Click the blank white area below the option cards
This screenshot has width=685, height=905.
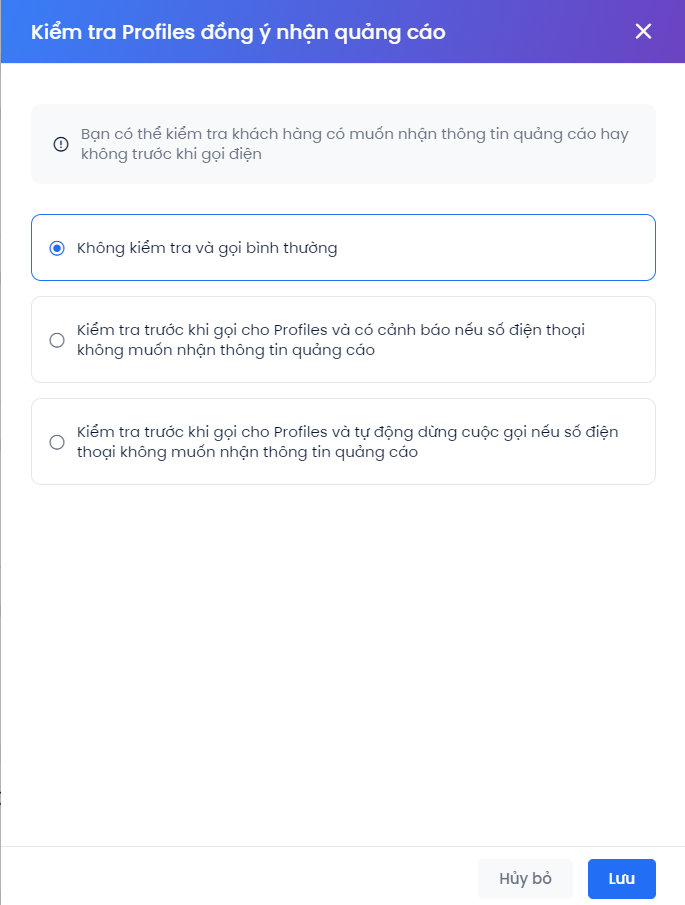pyautogui.click(x=343, y=664)
